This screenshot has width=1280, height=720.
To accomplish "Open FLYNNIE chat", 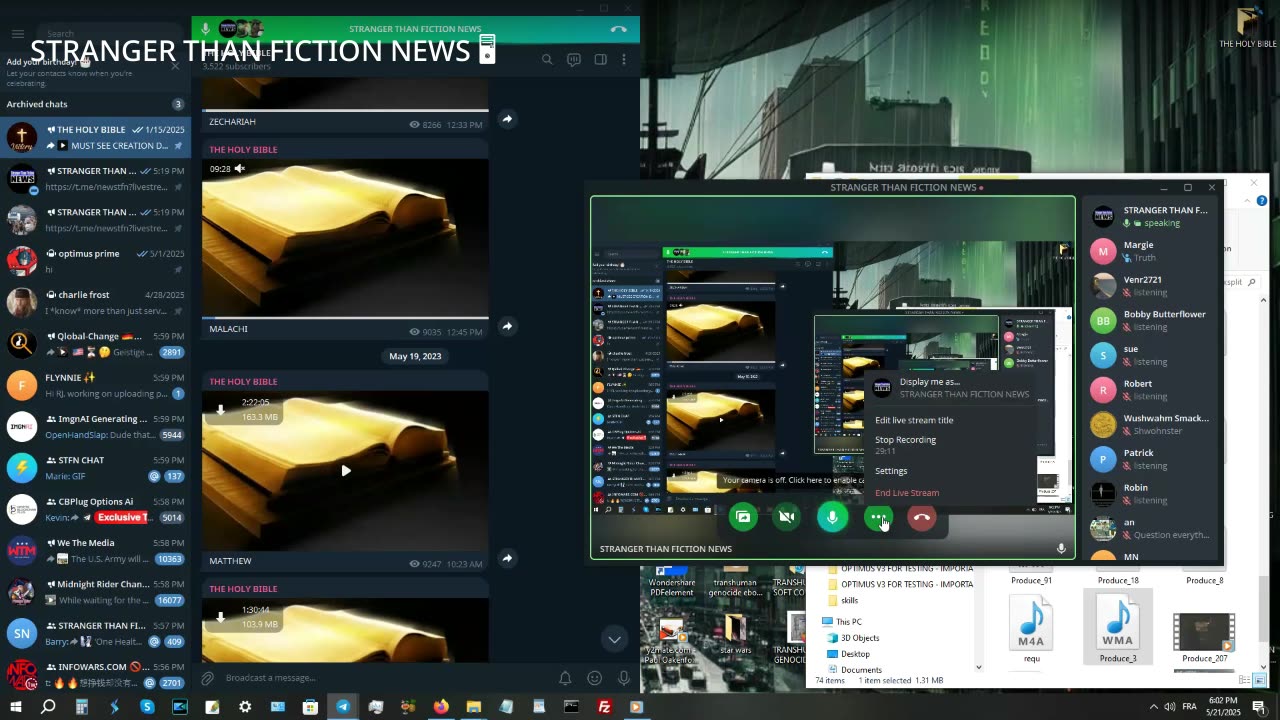I will 95,385.
